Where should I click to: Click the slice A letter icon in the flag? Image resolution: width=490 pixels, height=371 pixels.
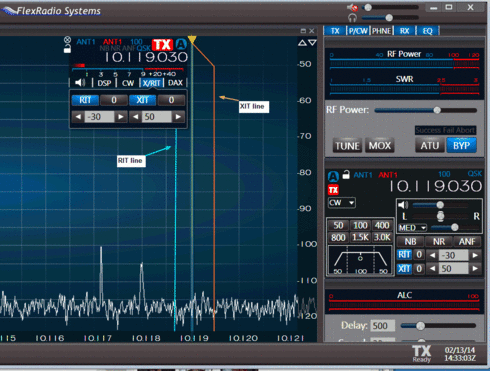point(181,44)
